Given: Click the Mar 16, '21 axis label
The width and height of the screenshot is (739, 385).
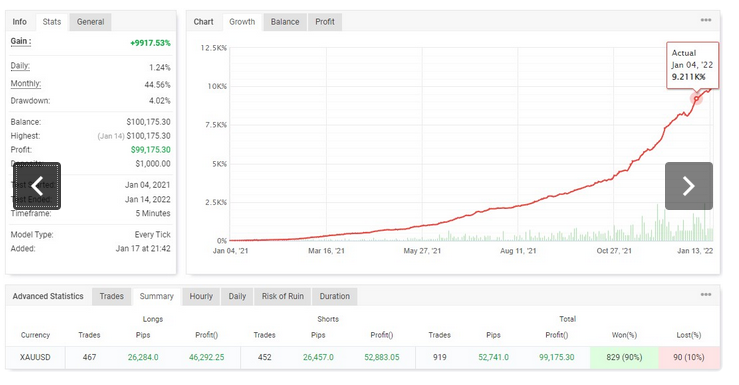Looking at the screenshot, I should [326, 251].
